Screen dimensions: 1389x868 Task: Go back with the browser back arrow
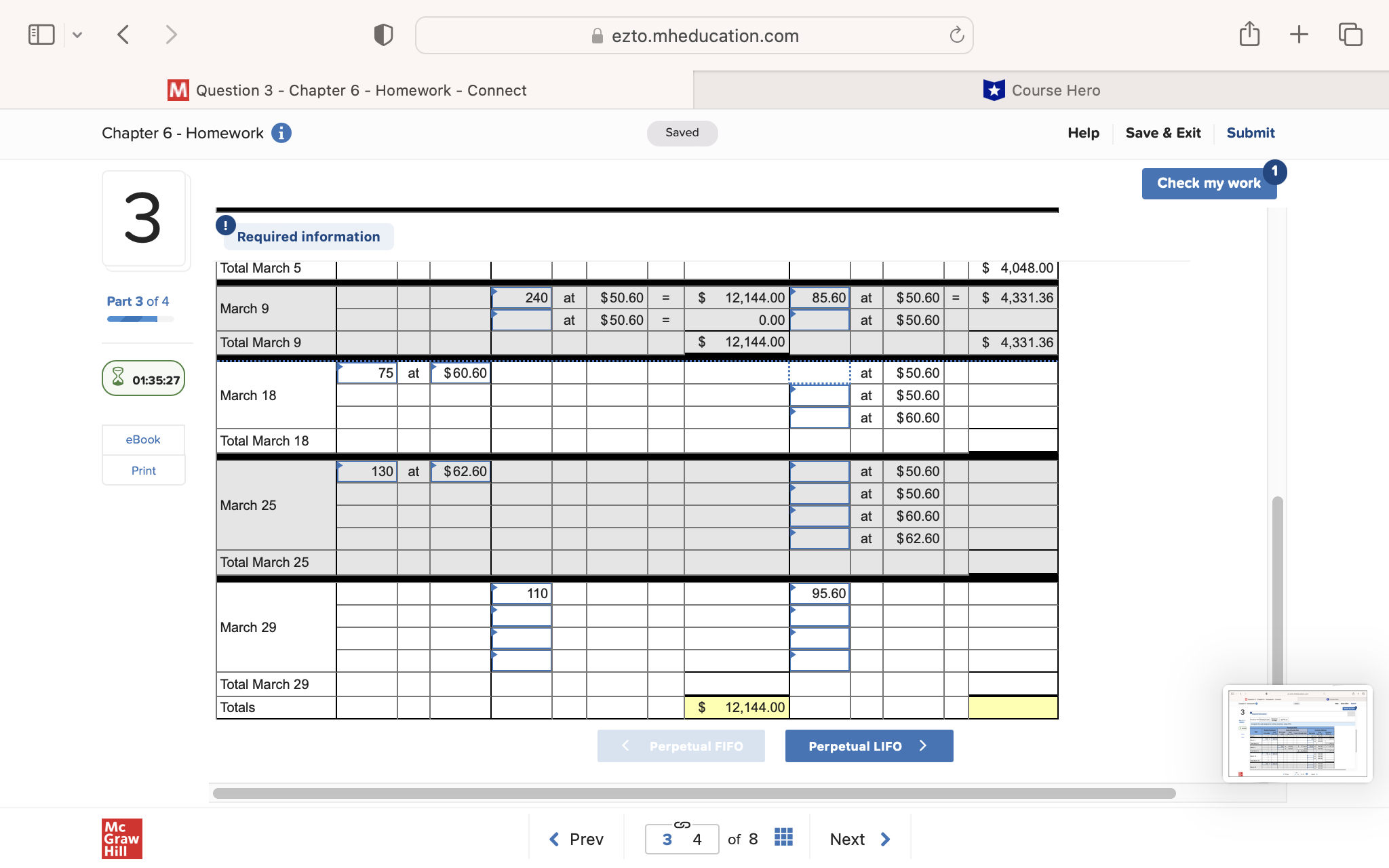pyautogui.click(x=123, y=35)
